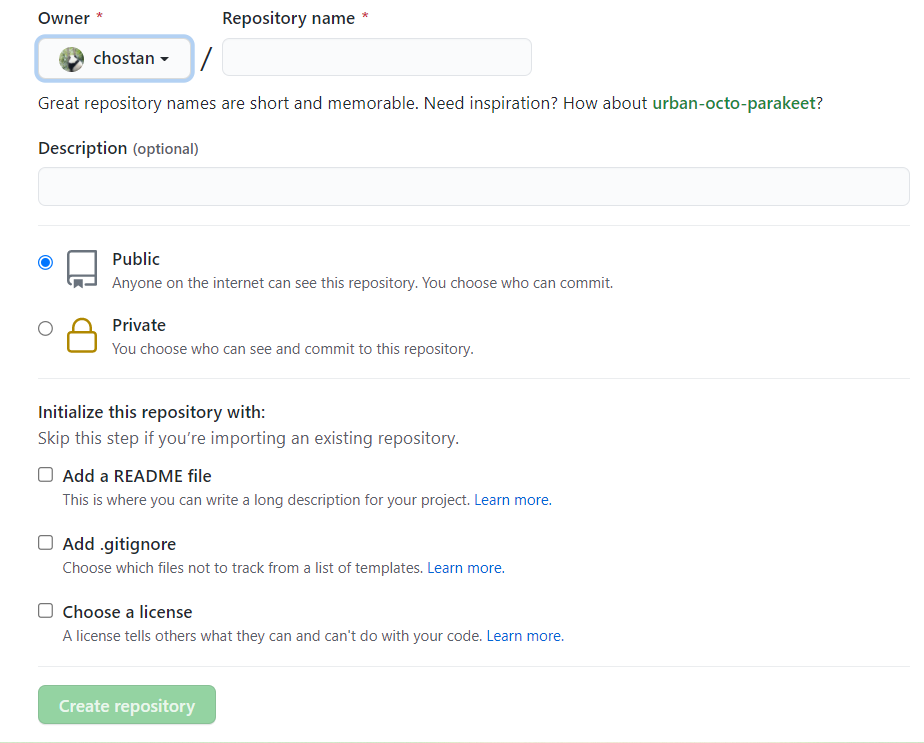The image size is (924, 743).
Task: Click the Choose a license label
Action: (127, 612)
